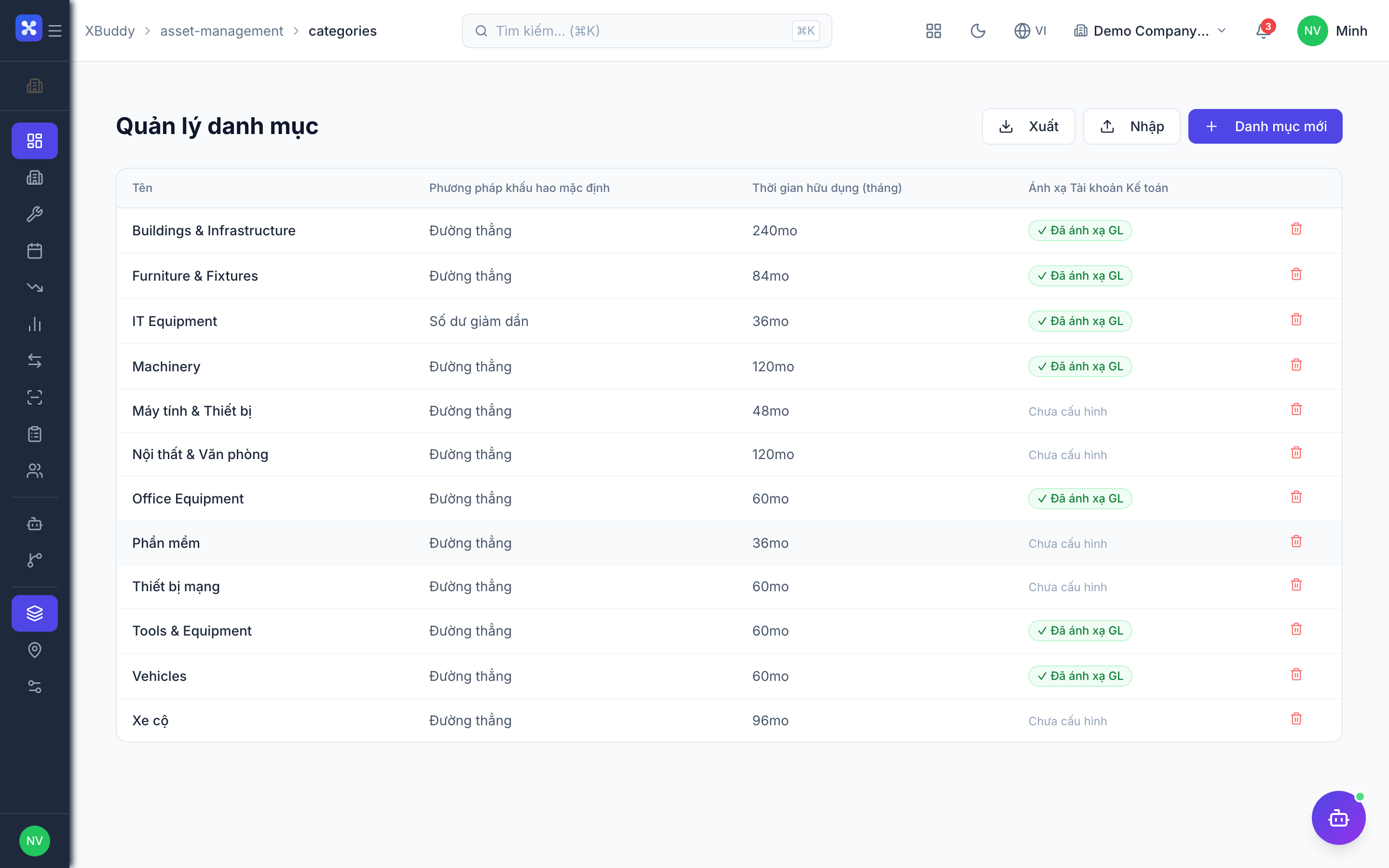
Task: Open the Máy tính & Thiết bị row
Action: pos(729,411)
